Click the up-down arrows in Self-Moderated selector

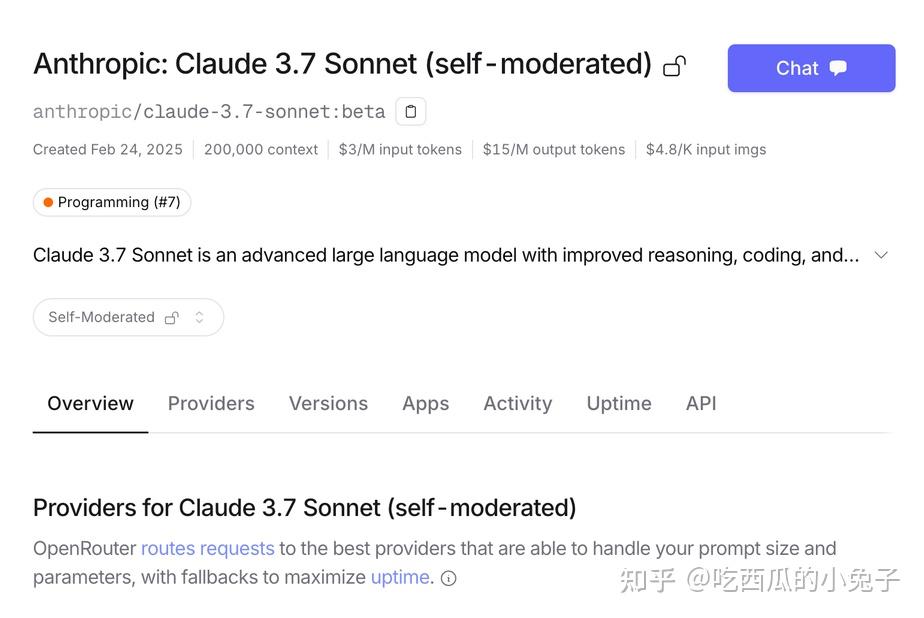click(199, 317)
